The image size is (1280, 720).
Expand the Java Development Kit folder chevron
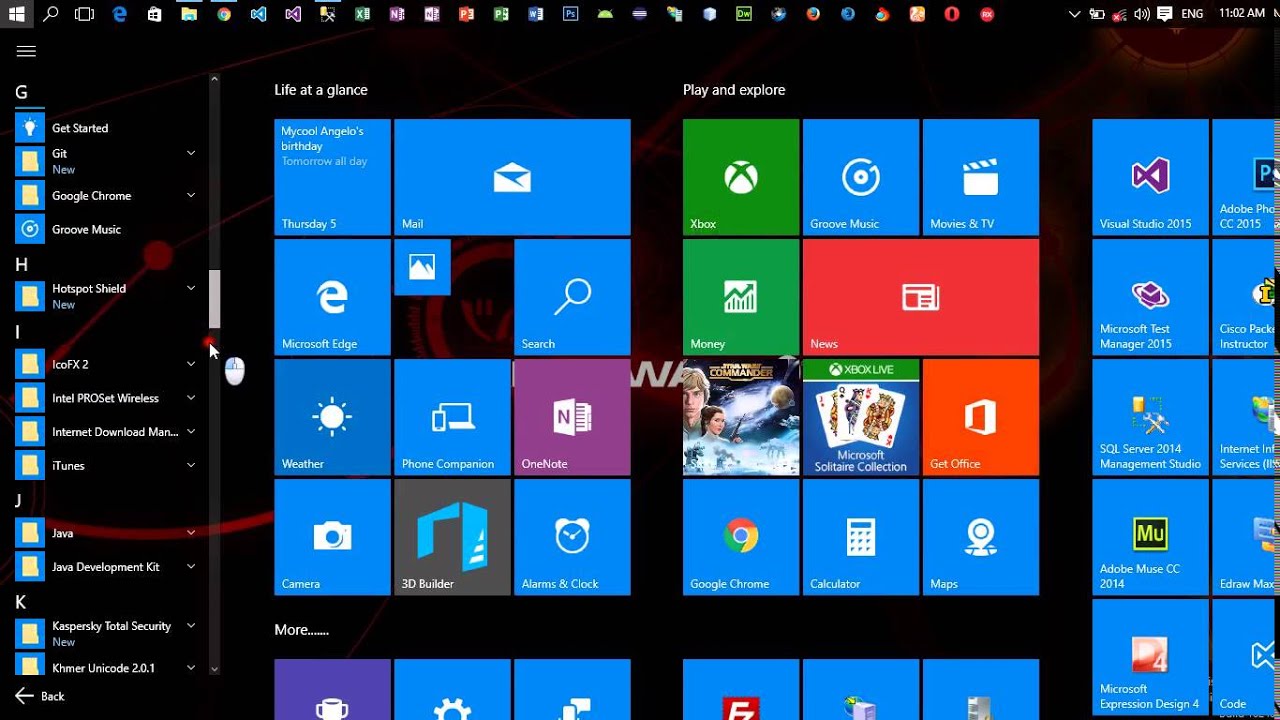coord(191,566)
